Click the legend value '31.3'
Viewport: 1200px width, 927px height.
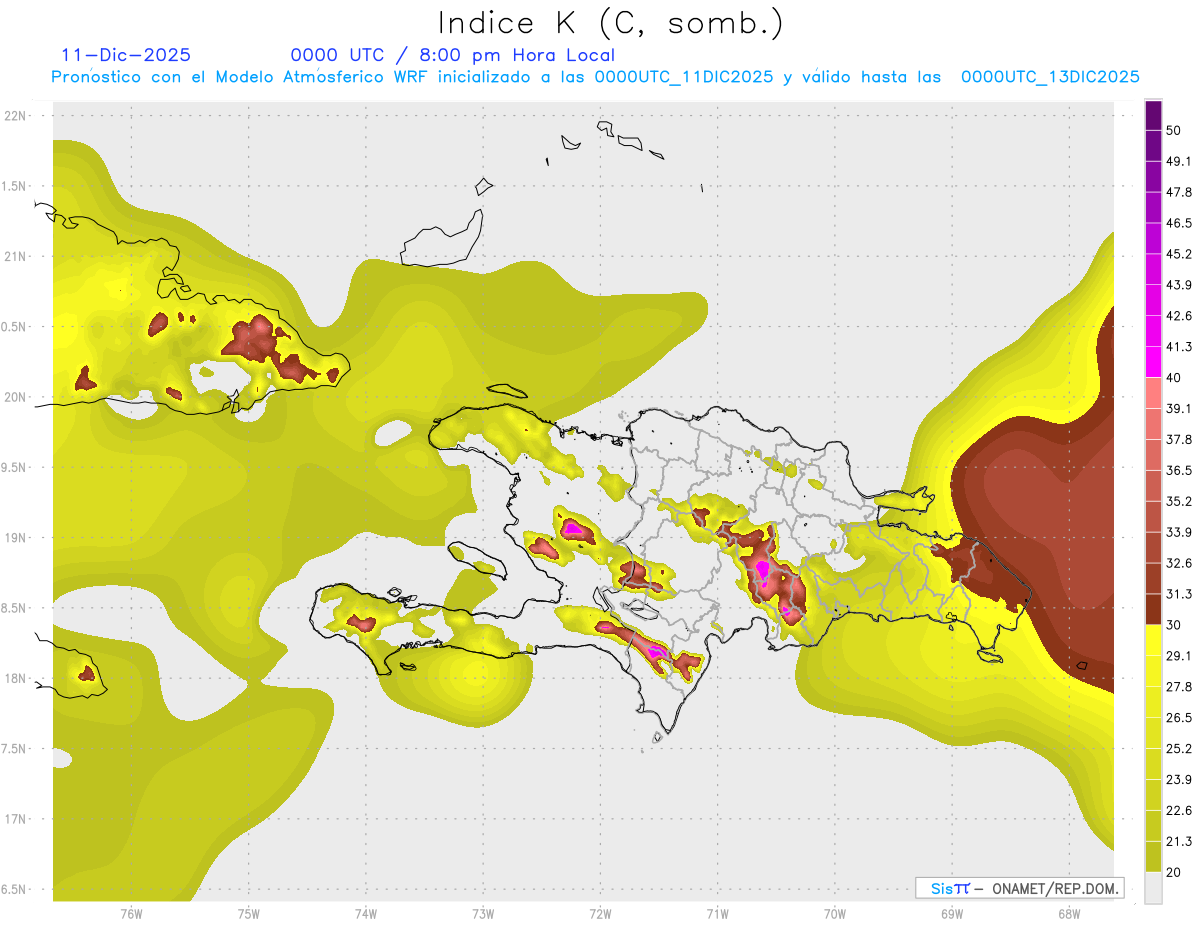click(1179, 594)
